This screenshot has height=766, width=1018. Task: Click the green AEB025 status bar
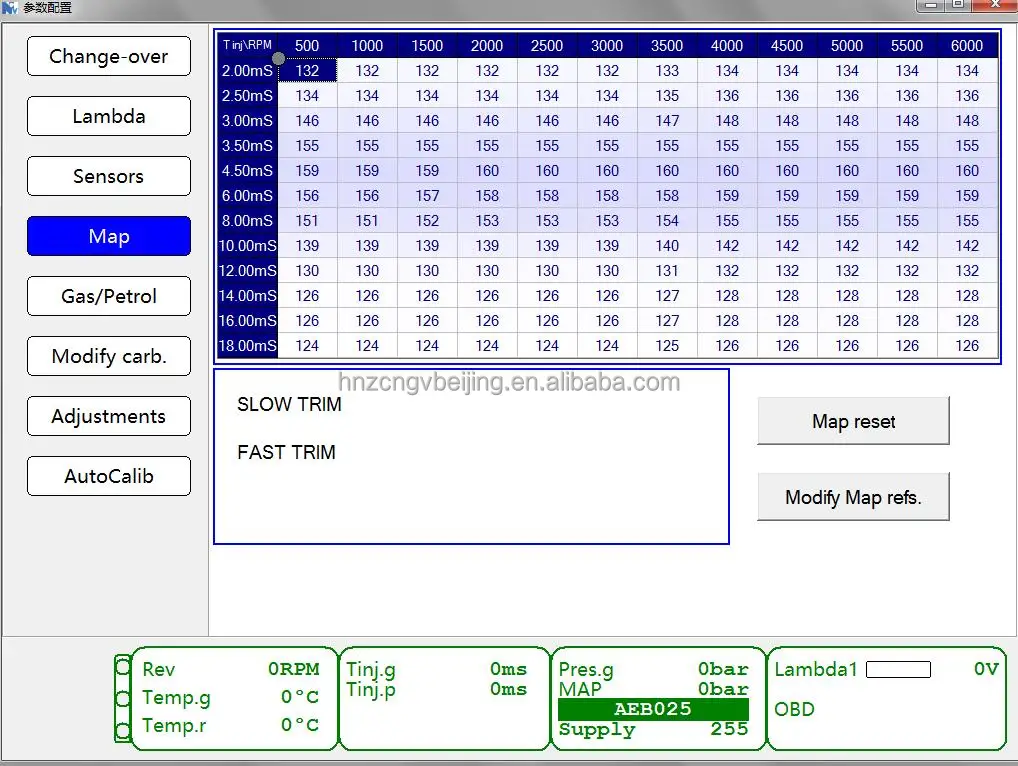pyautogui.click(x=653, y=709)
